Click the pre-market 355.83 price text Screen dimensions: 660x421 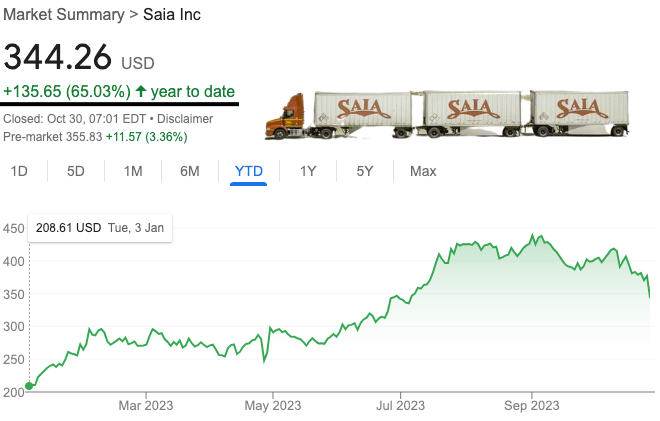pos(85,135)
